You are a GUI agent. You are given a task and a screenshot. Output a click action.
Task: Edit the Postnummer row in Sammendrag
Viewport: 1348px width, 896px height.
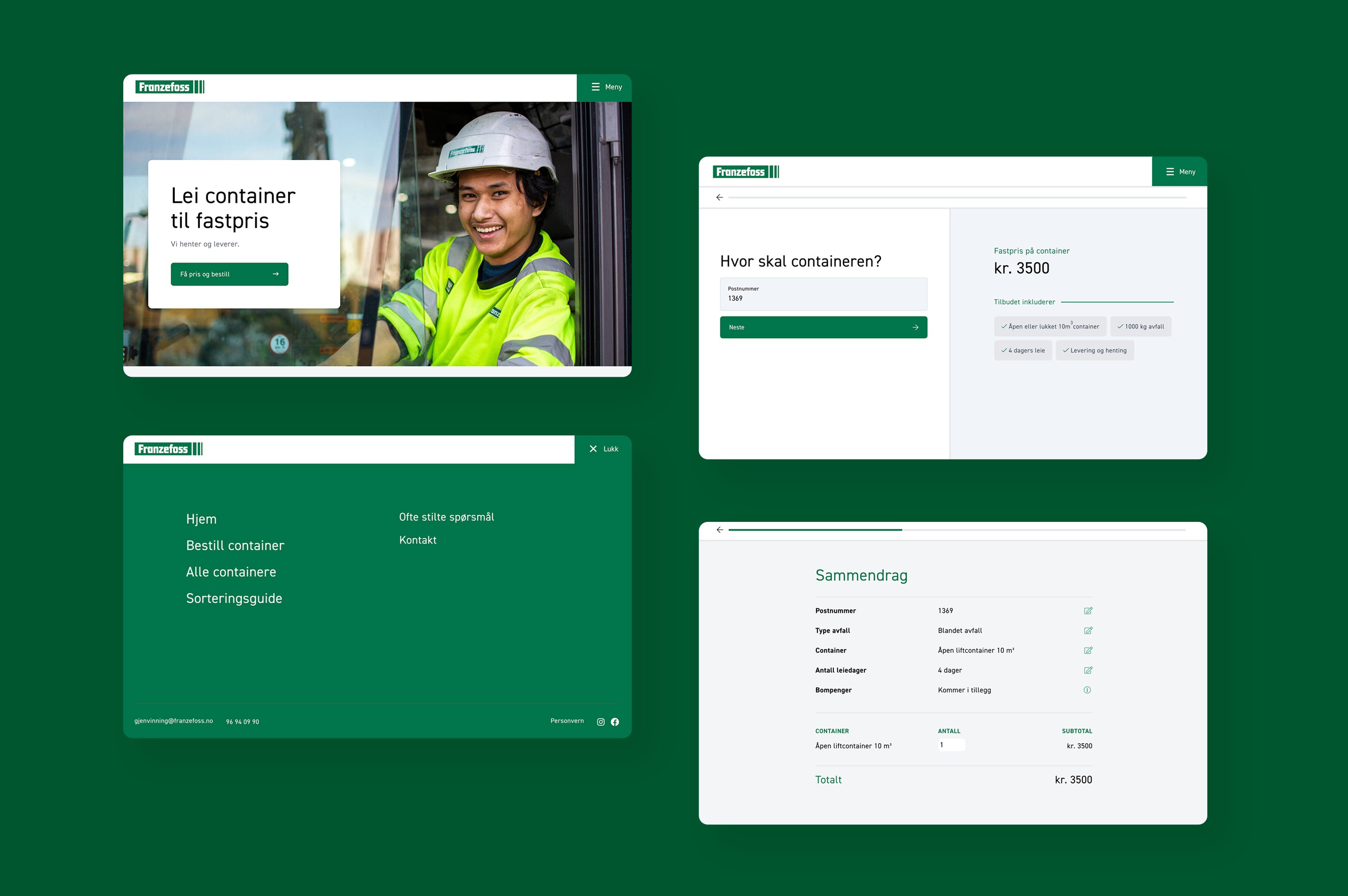tap(1088, 611)
